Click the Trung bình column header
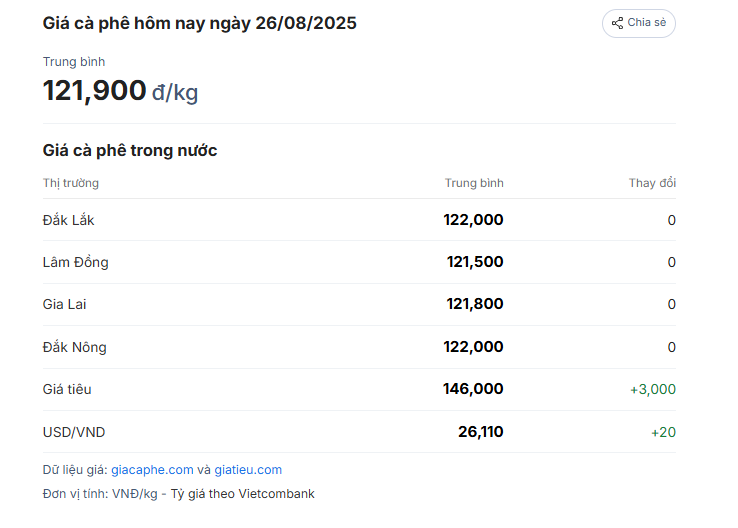 pos(474,183)
